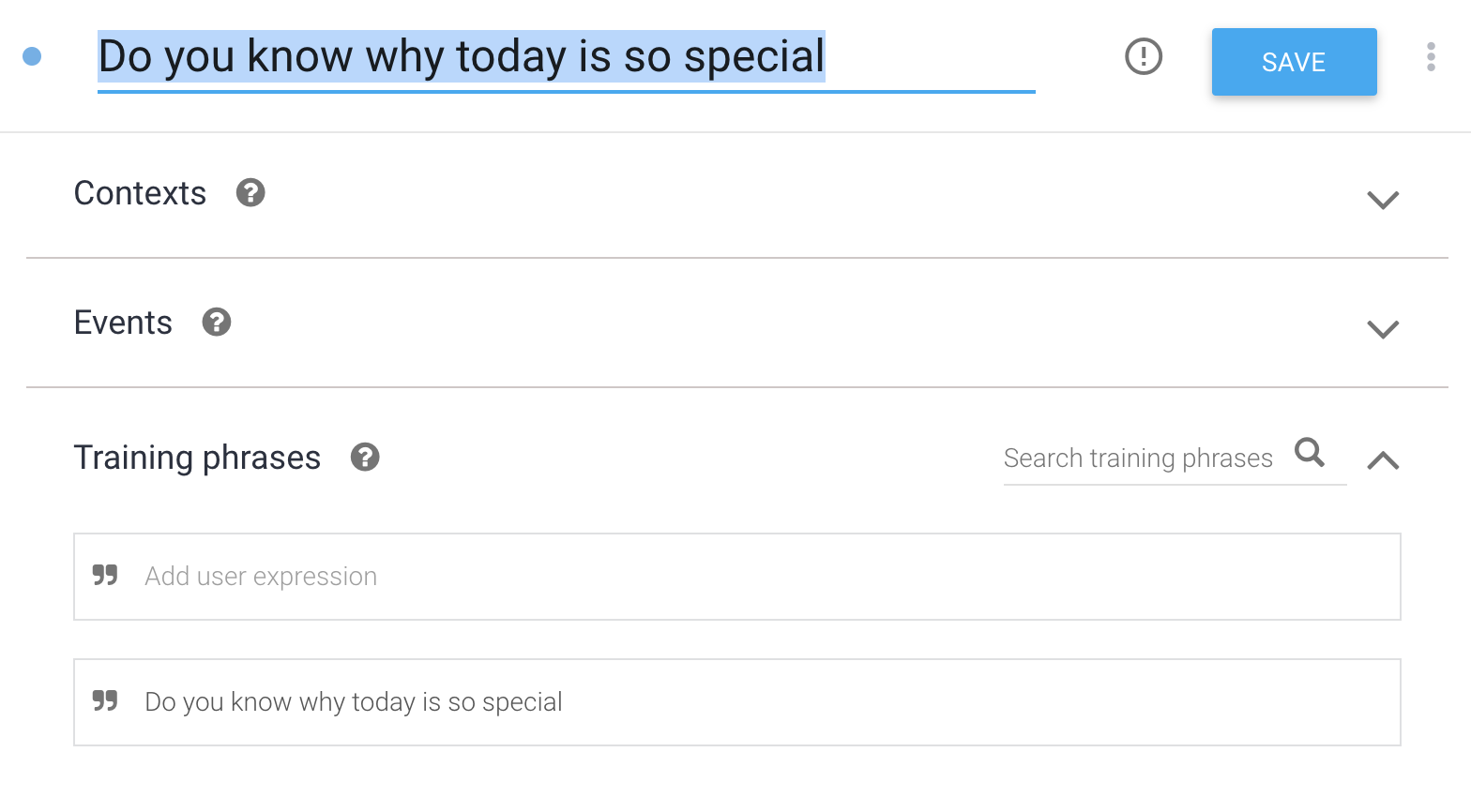Viewport: 1471px width, 812px height.
Task: Click the Contexts section heading
Action: point(140,193)
